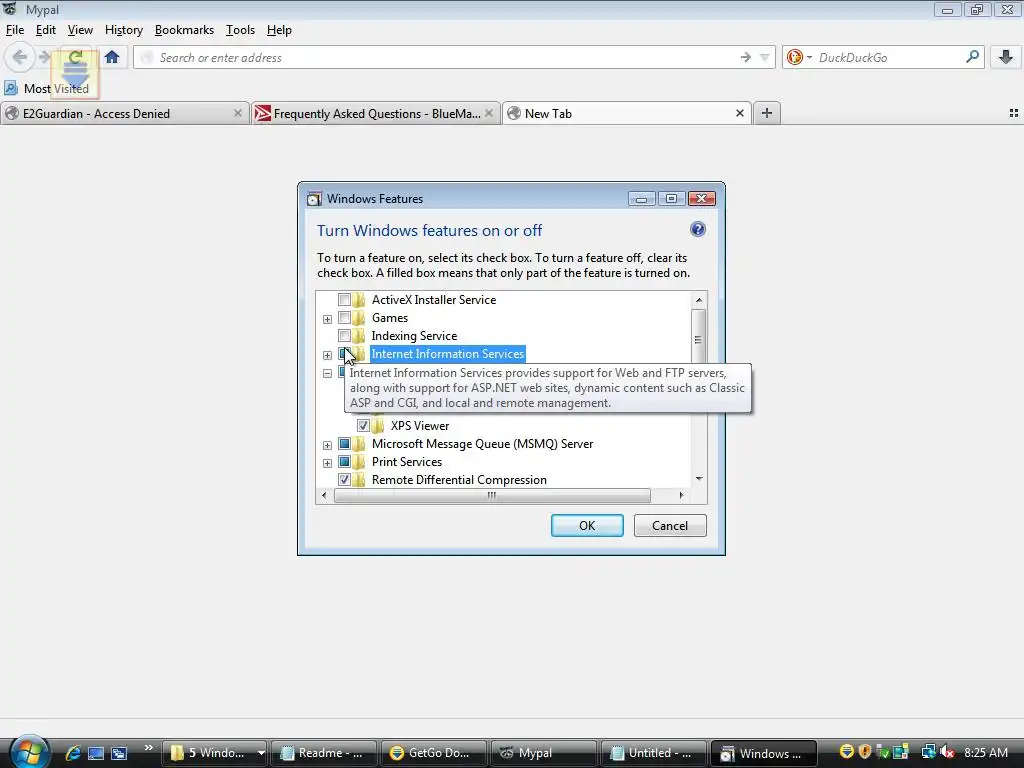Uncheck the XPS Viewer checkbox

pyautogui.click(x=363, y=426)
